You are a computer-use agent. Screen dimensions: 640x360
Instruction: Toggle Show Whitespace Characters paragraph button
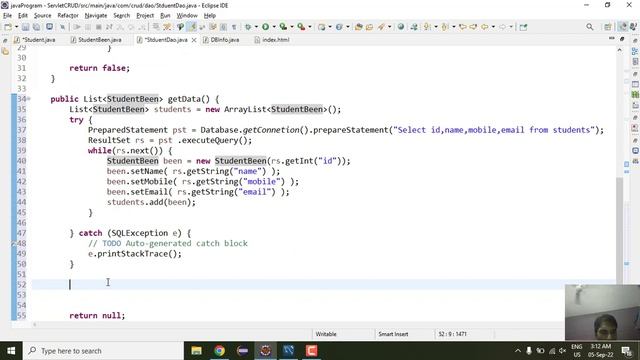tap(234, 27)
